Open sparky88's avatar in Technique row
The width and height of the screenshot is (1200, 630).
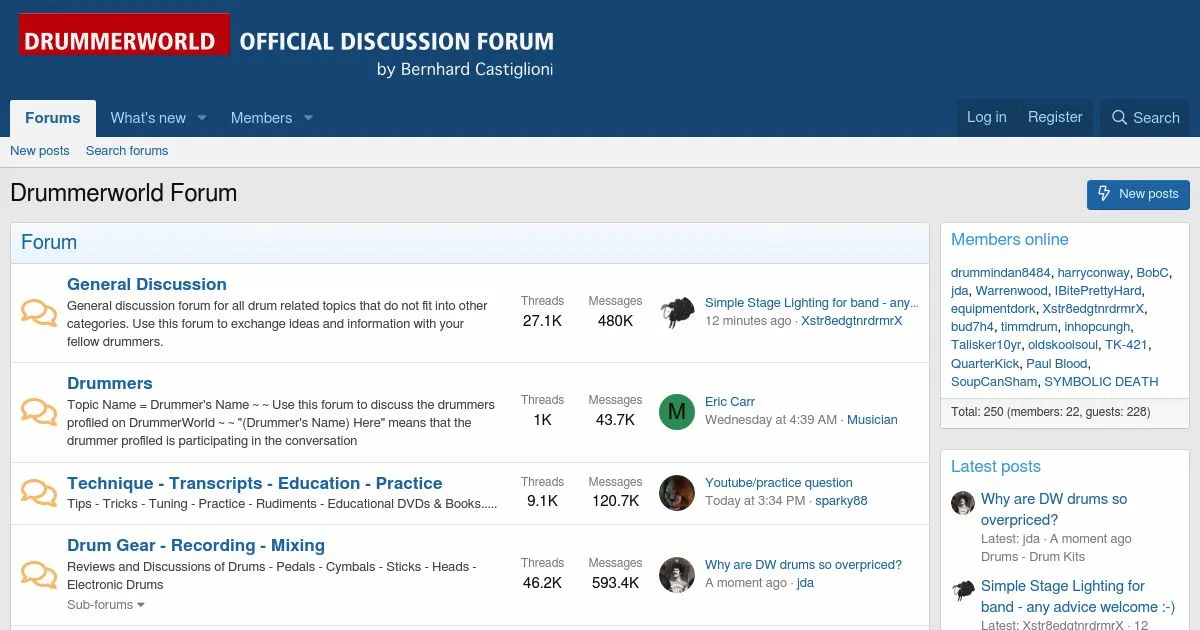[x=677, y=492]
